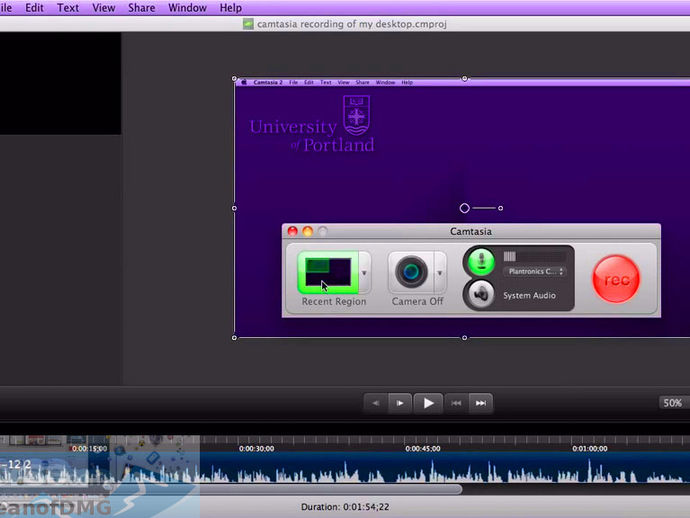Expand the Recent Region dropdown arrow
This screenshot has width=690, height=518.
tap(364, 273)
